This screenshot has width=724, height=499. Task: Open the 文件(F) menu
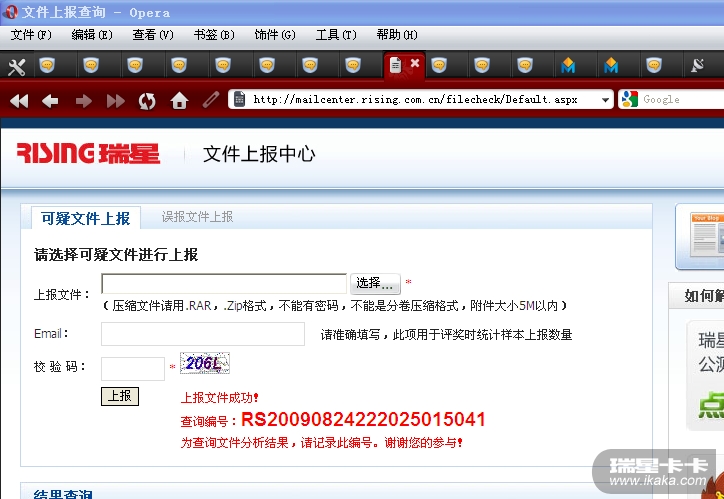tap(31, 35)
